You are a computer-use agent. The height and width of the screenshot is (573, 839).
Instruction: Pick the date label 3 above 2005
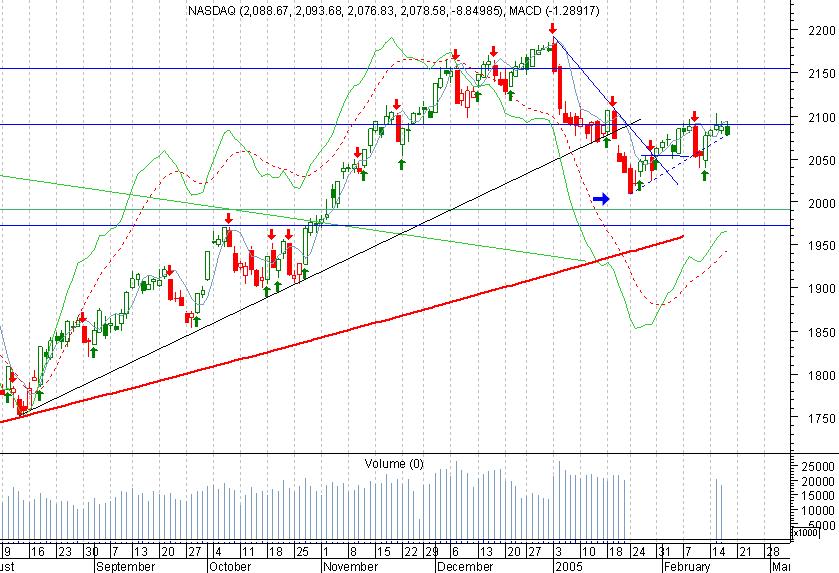tap(559, 552)
